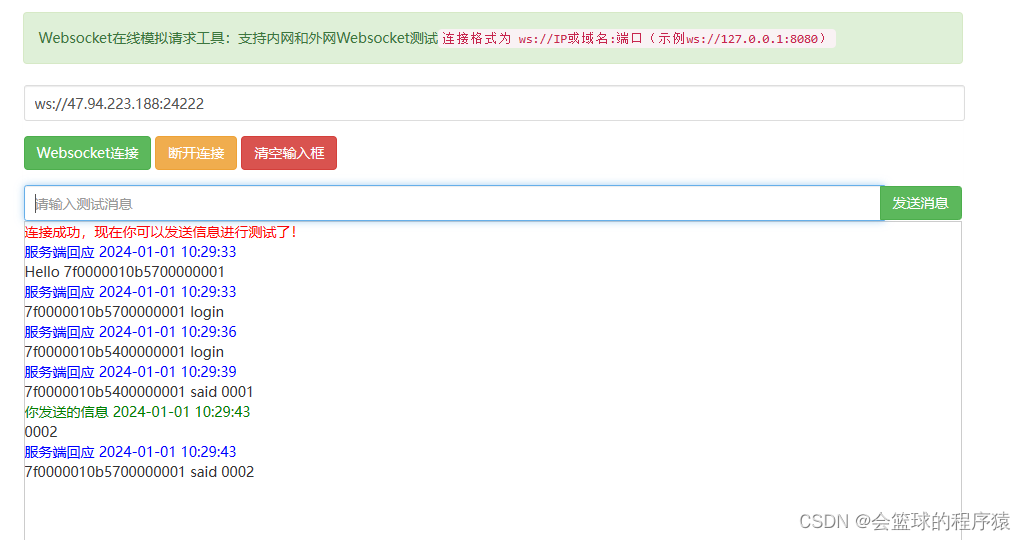Select the line 7f0000010b5700000001 login

tap(124, 312)
